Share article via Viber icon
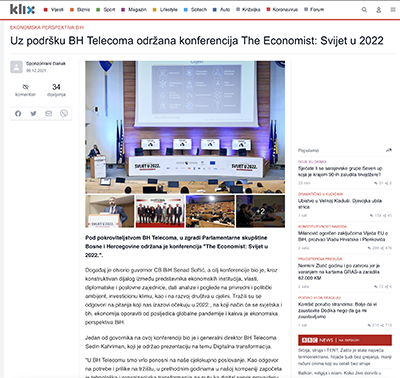The height and width of the screenshot is (378, 400). (x=64, y=114)
